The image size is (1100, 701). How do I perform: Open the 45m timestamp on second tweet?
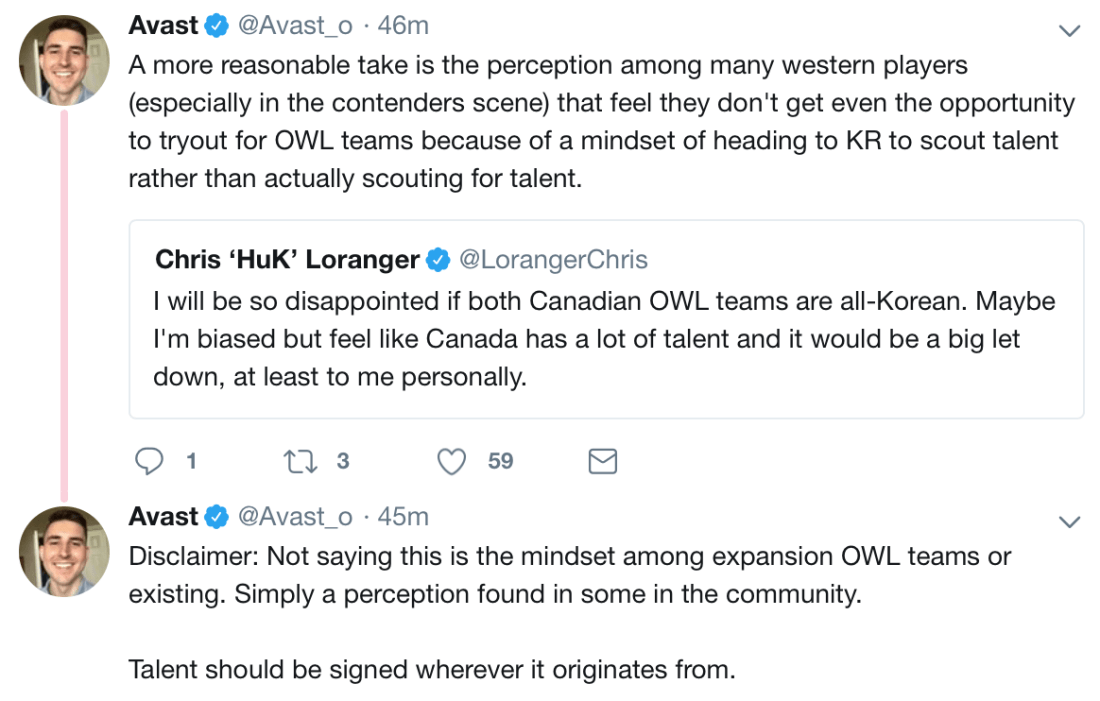pyautogui.click(x=403, y=517)
